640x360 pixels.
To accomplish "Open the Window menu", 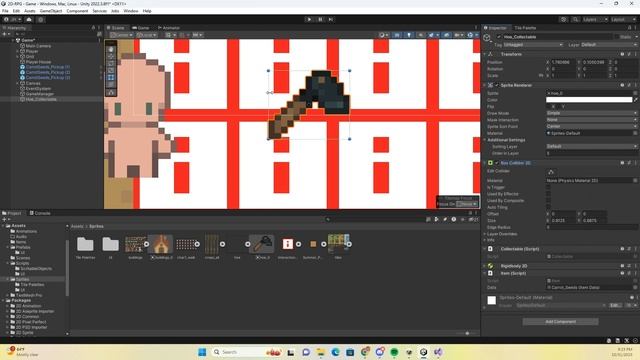I will [x=131, y=11].
